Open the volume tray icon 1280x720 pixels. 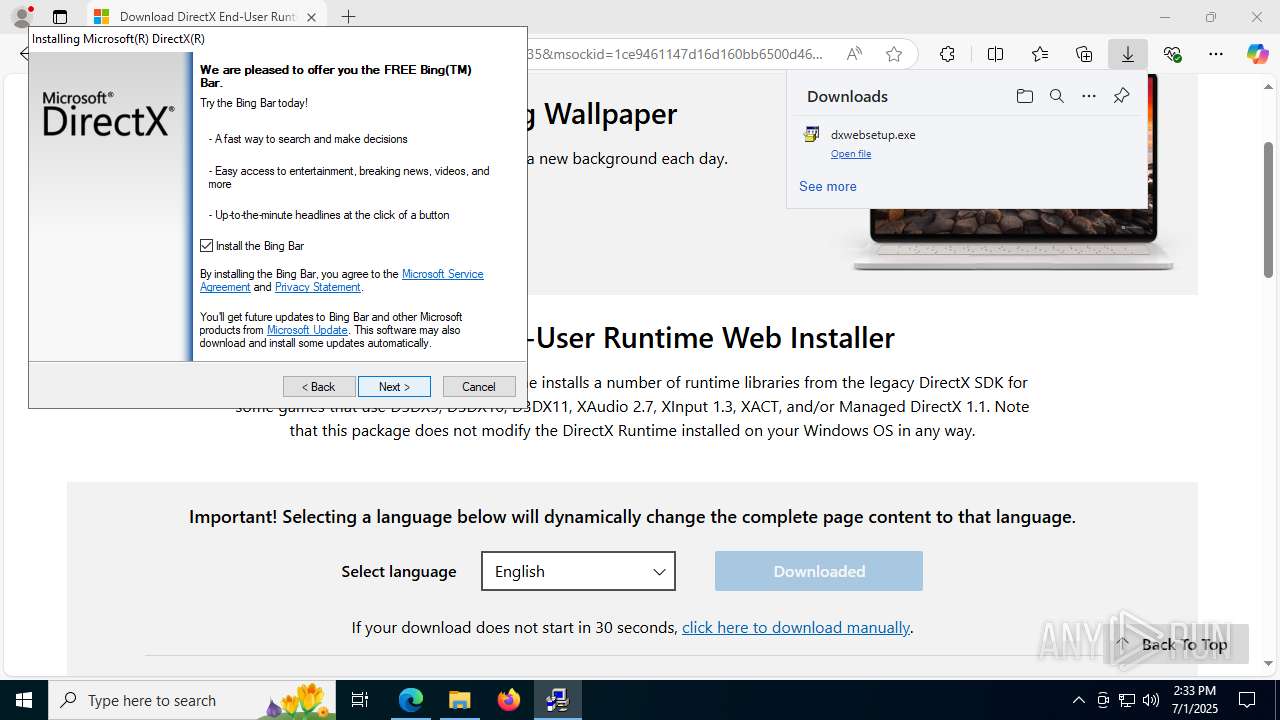[x=1151, y=700]
